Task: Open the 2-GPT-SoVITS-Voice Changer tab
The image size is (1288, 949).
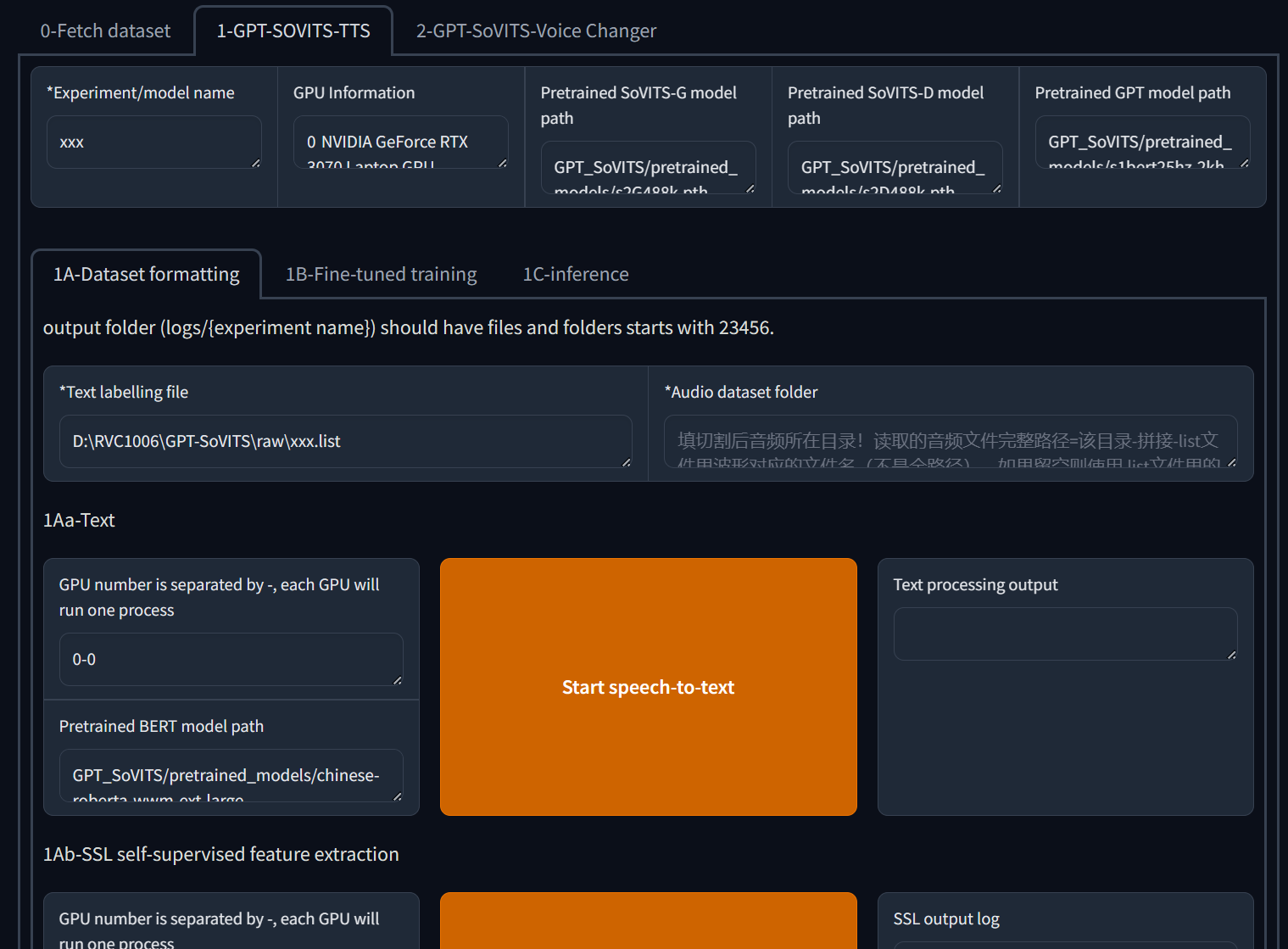Action: click(x=535, y=31)
